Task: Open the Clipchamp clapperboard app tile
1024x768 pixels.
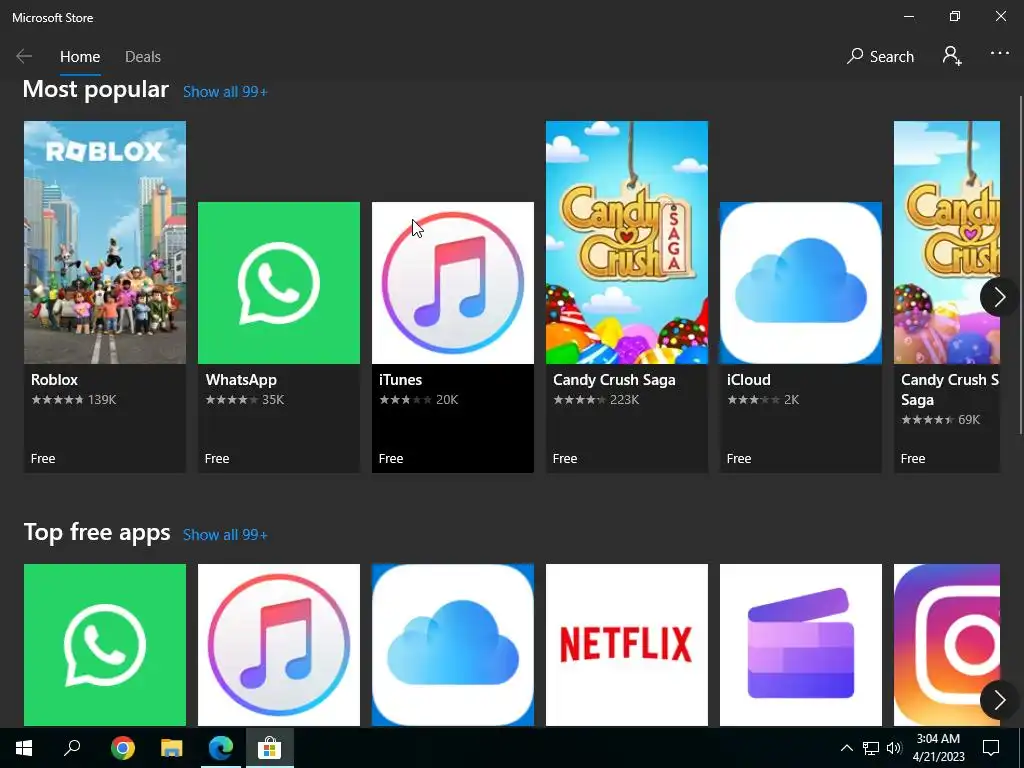Action: point(801,645)
